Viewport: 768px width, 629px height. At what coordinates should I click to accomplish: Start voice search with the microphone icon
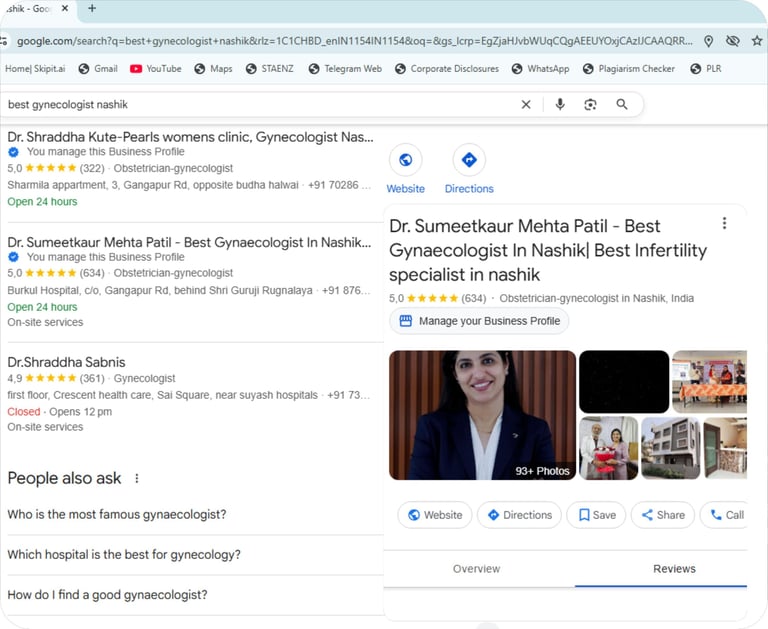click(560, 104)
